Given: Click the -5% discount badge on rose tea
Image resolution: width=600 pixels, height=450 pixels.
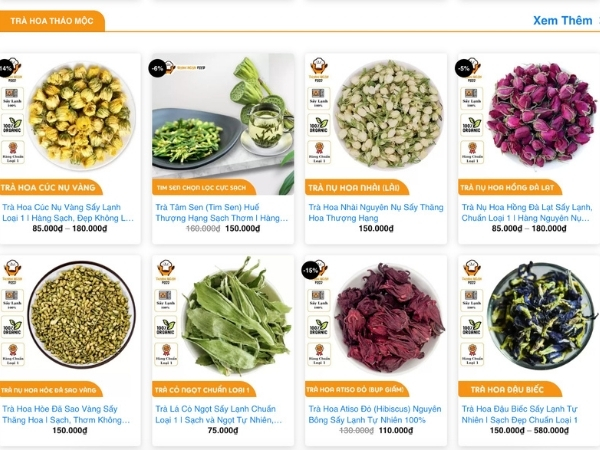Looking at the screenshot, I should 463,68.
